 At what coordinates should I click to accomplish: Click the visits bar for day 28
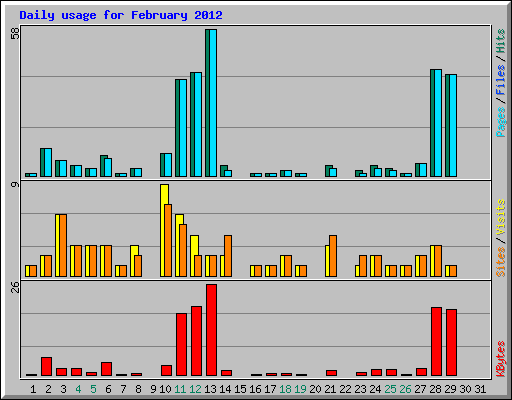tap(432, 261)
